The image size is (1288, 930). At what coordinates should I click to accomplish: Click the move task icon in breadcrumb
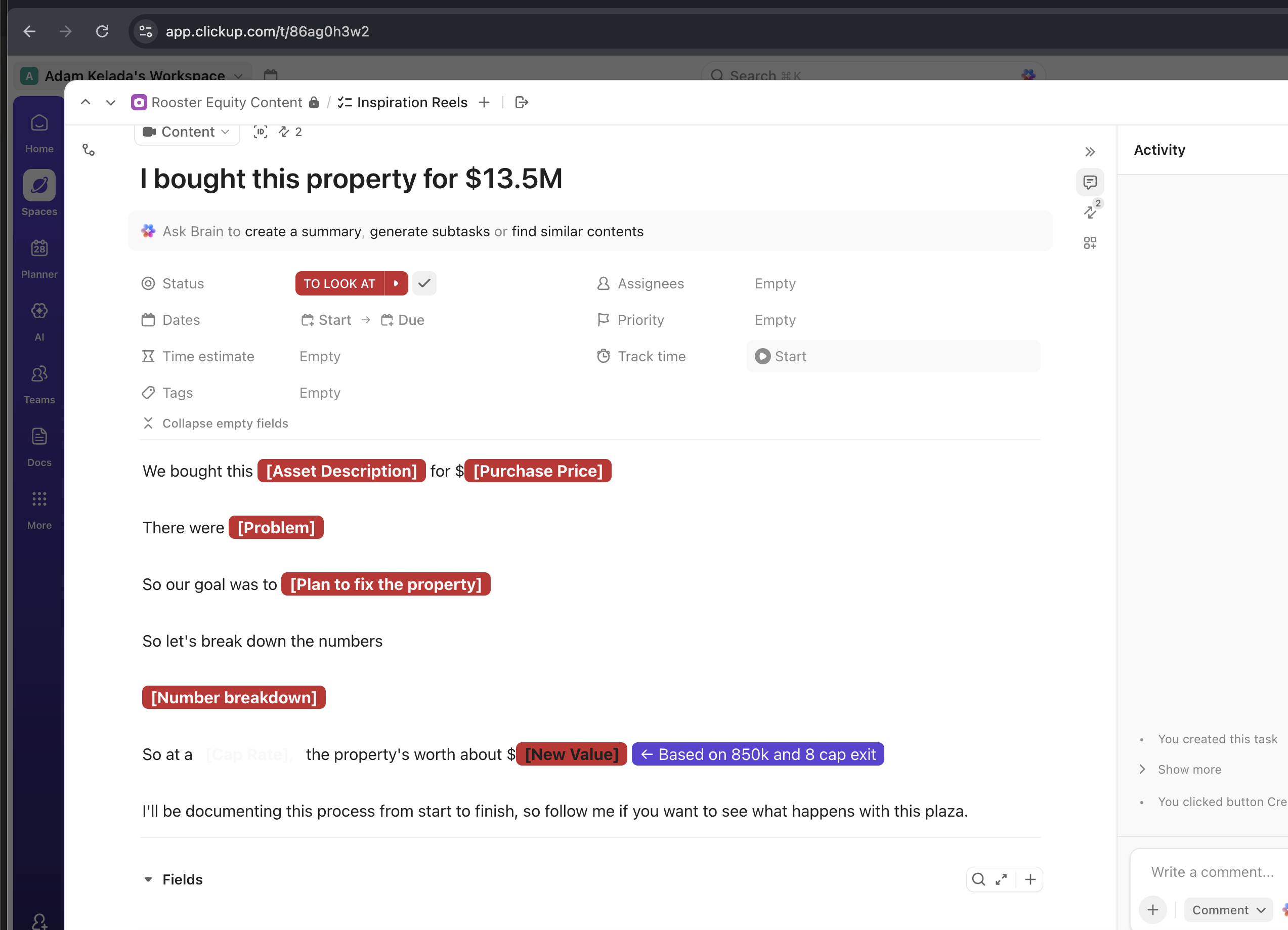[522, 102]
